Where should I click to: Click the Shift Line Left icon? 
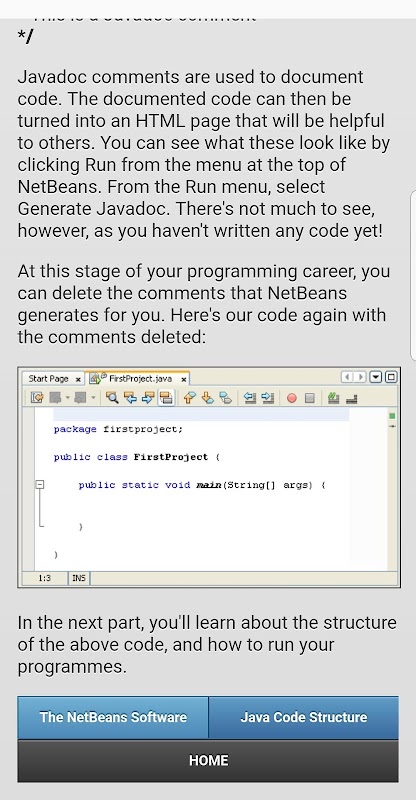(250, 398)
